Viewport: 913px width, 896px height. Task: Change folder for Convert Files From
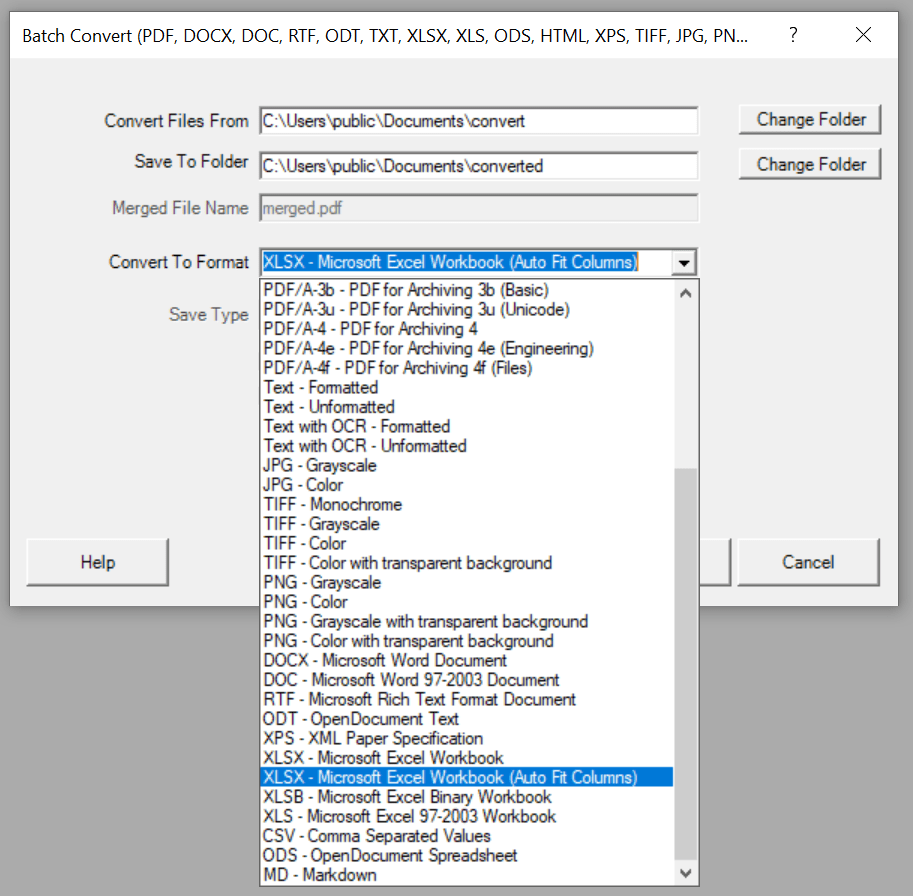click(x=810, y=119)
